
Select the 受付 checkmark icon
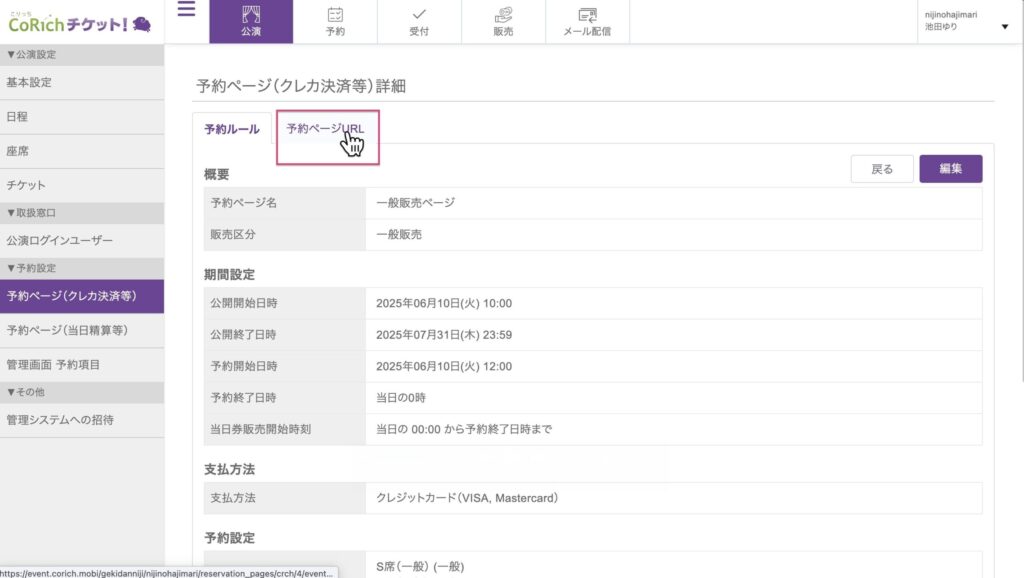(419, 21)
